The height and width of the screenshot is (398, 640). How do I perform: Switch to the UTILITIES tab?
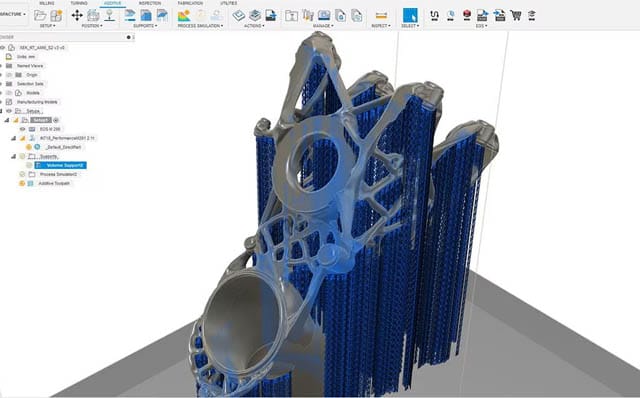point(229,3)
